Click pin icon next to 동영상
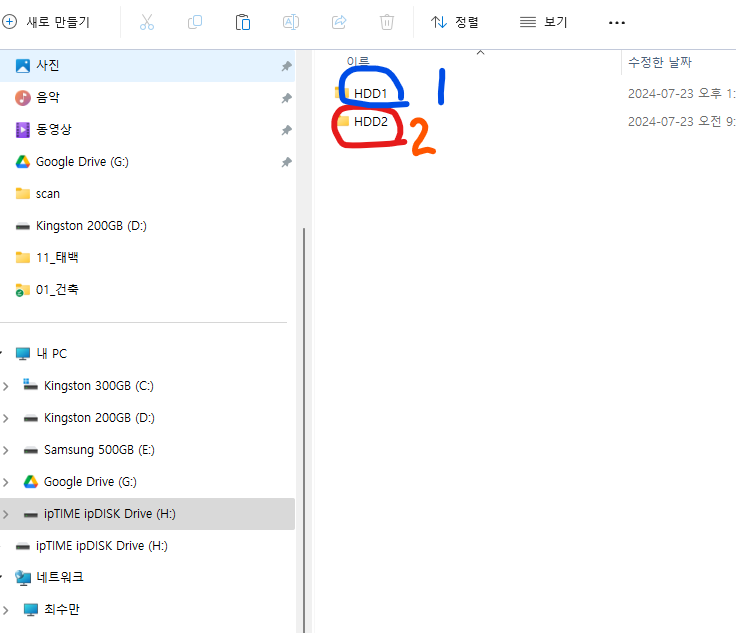Screen dimensions: 736x633 [x=286, y=130]
